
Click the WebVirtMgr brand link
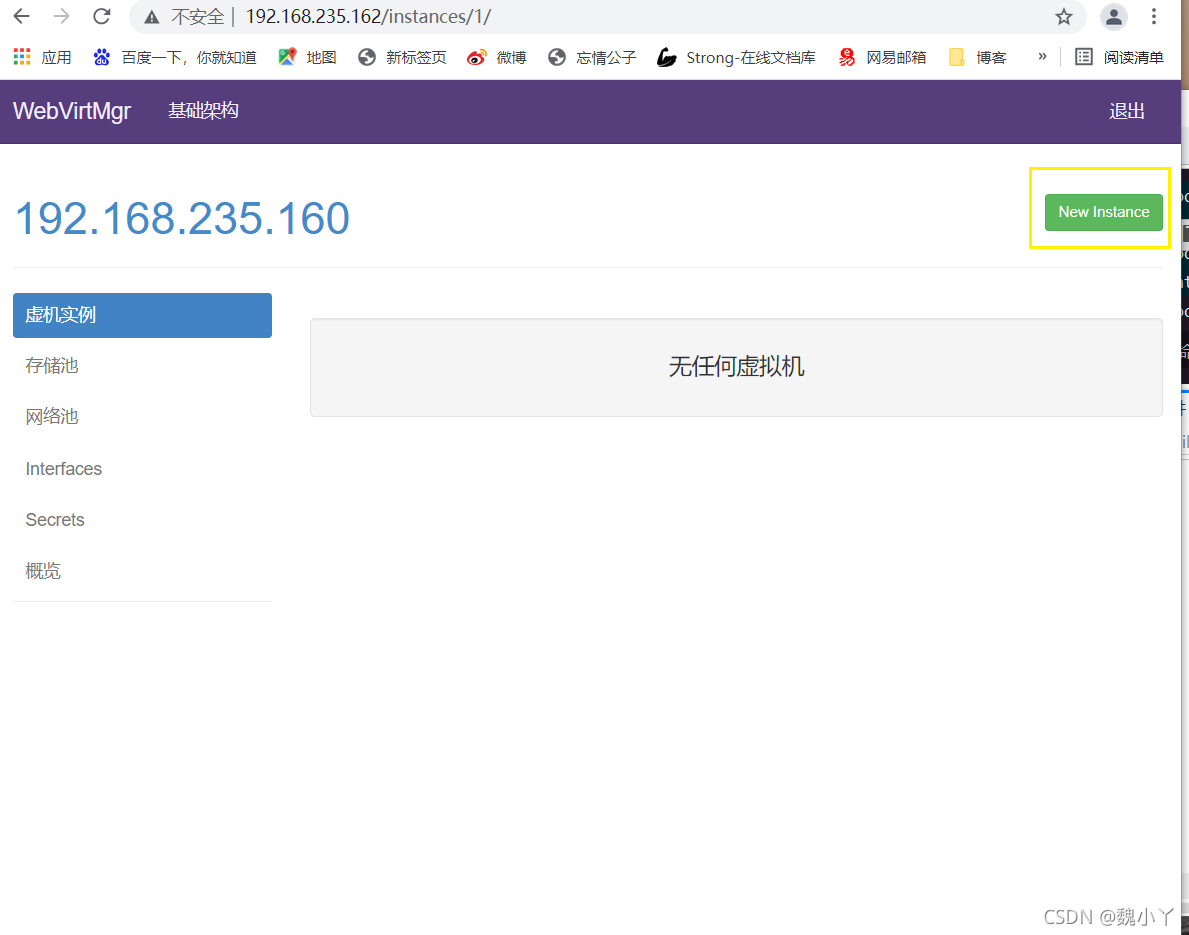[72, 111]
